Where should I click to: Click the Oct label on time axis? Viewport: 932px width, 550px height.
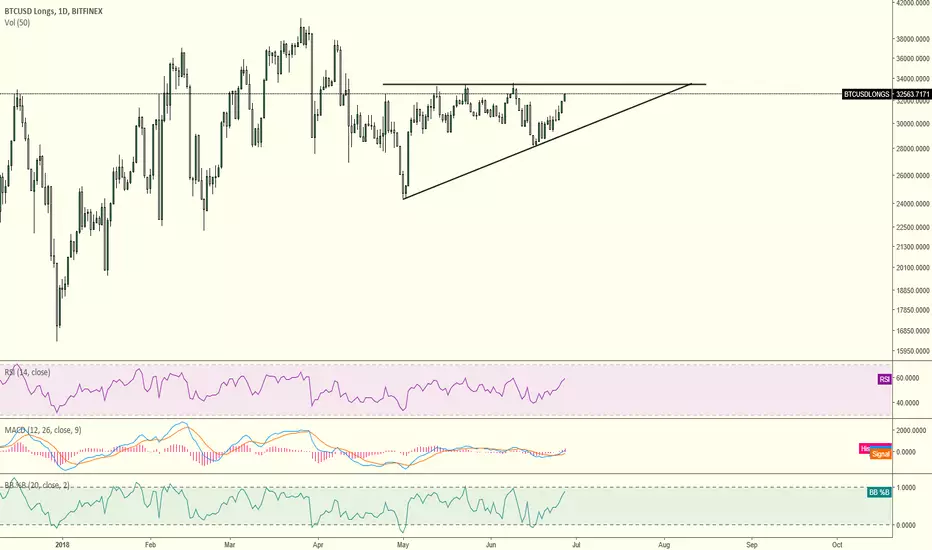pyautogui.click(x=837, y=545)
